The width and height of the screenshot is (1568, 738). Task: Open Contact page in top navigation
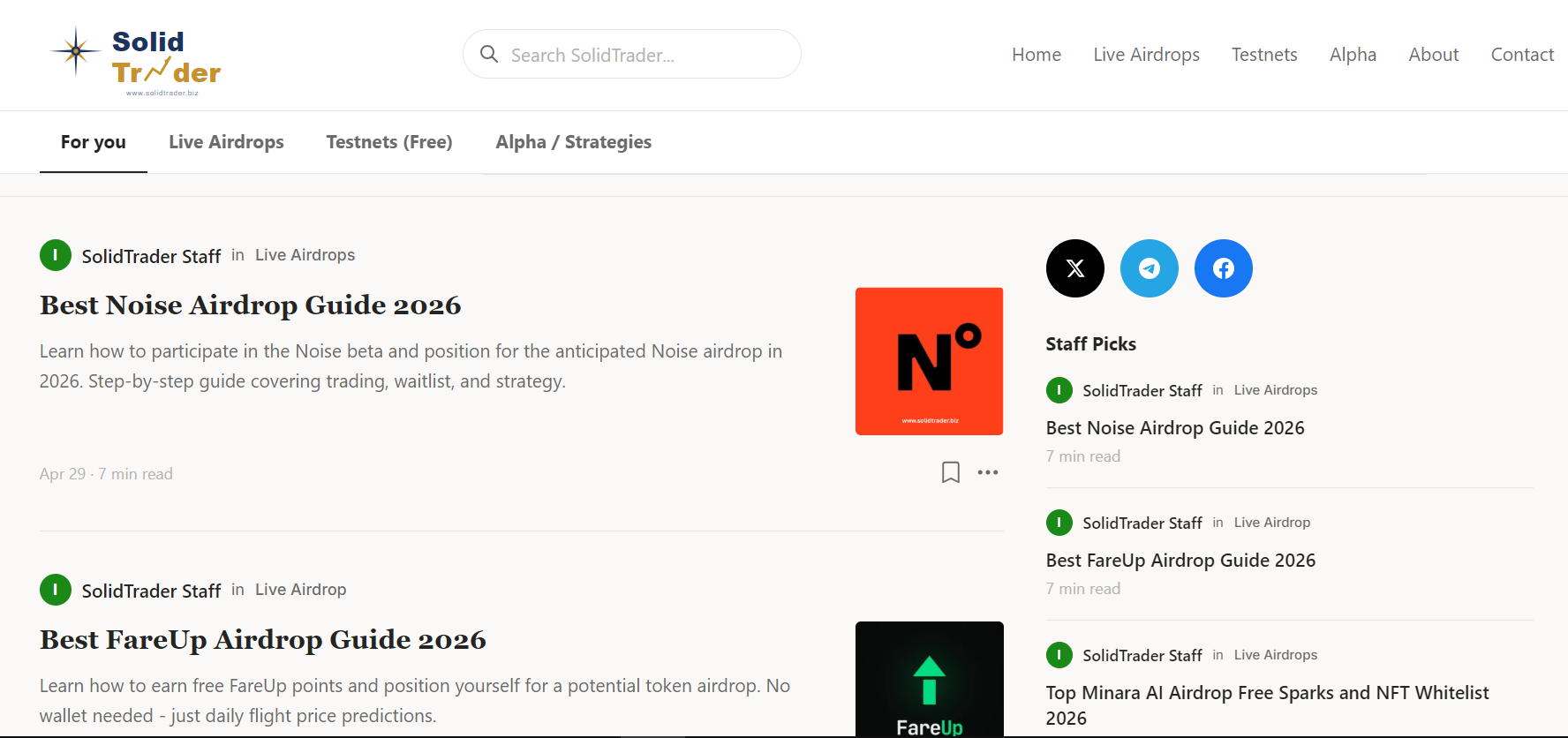[1523, 55]
